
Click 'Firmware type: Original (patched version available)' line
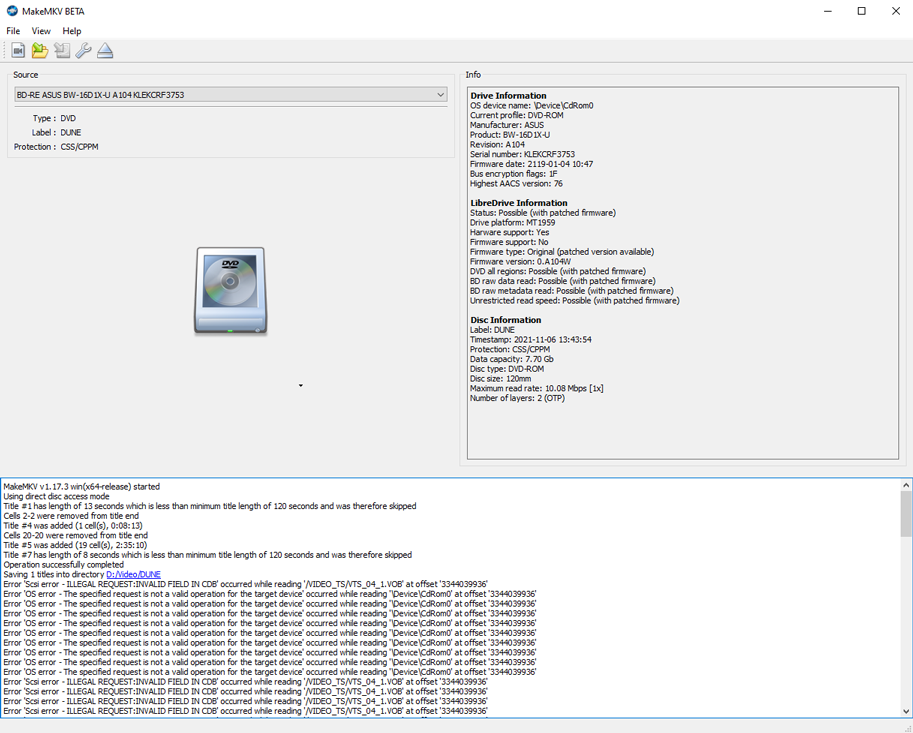562,252
